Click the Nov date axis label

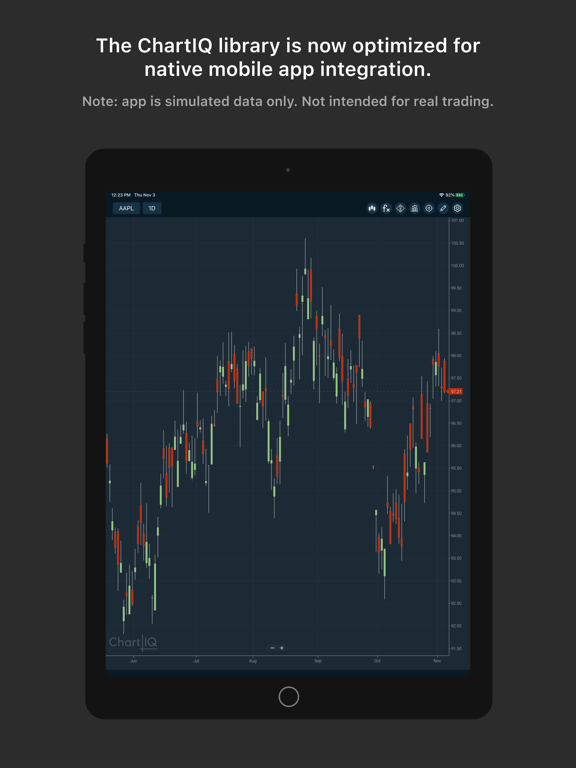(437, 661)
